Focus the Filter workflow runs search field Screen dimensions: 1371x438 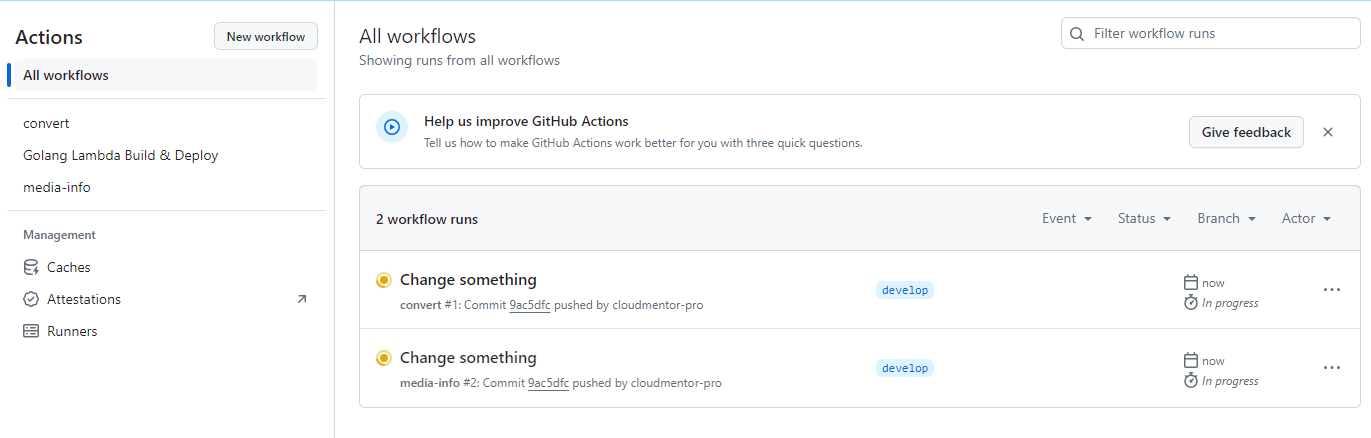pos(1220,33)
